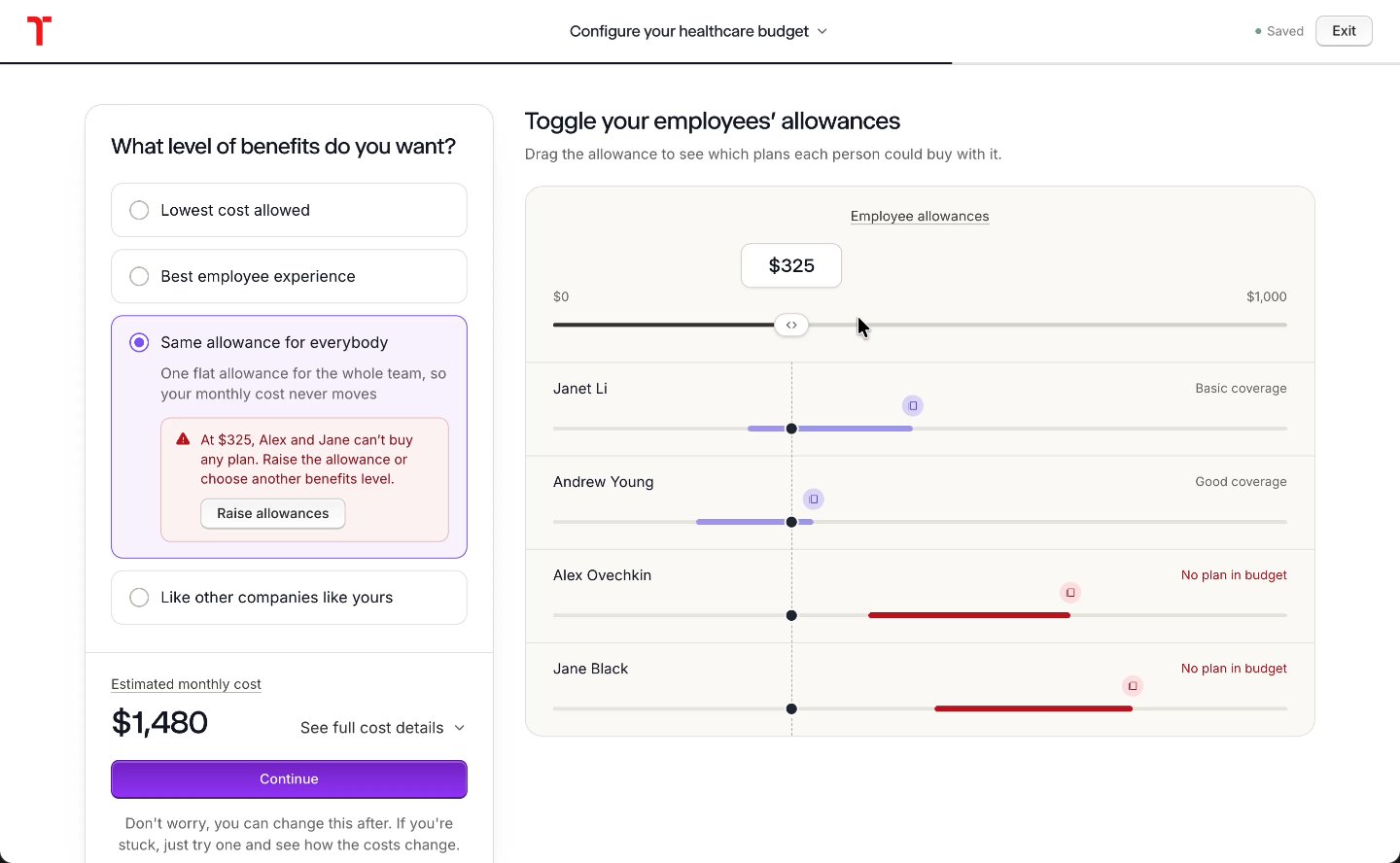Click the green Saved status indicator
Image resolution: width=1400 pixels, height=863 pixels.
[1279, 31]
